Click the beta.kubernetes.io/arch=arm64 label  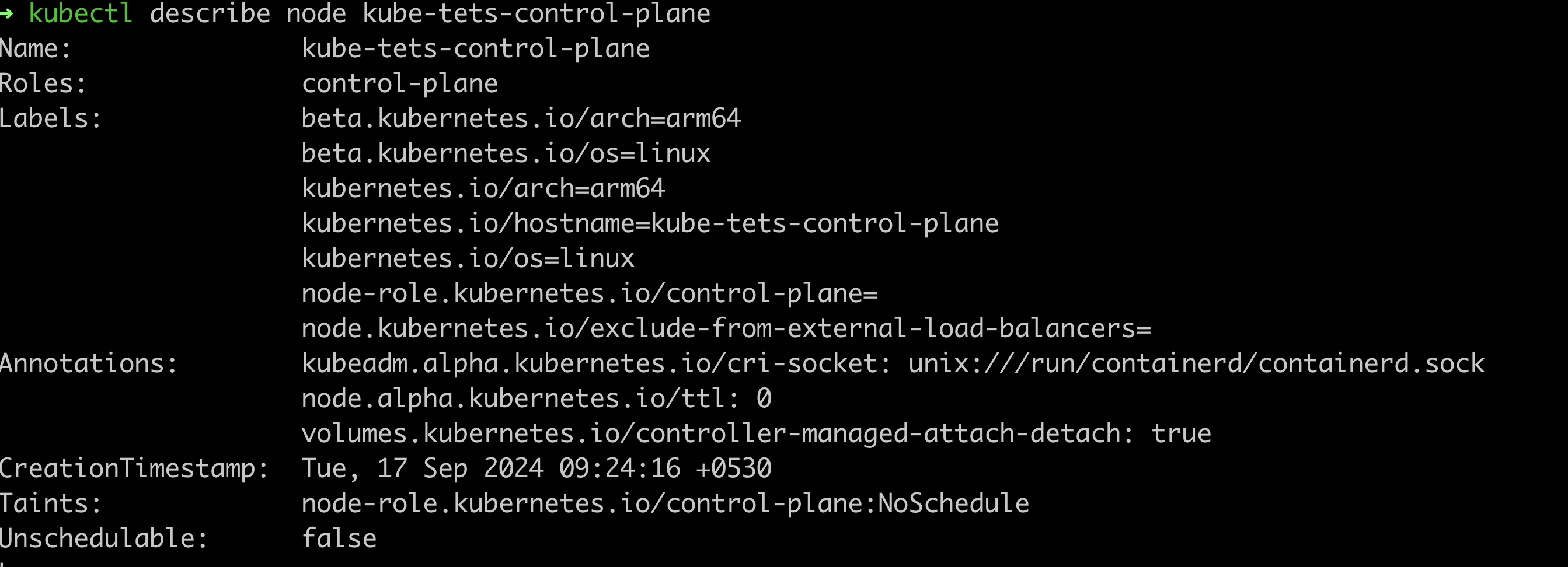click(x=521, y=118)
